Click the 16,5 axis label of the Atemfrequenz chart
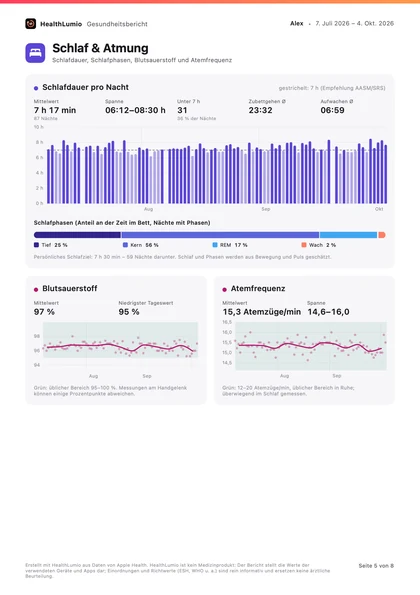The width and height of the screenshot is (420, 595). (227, 322)
